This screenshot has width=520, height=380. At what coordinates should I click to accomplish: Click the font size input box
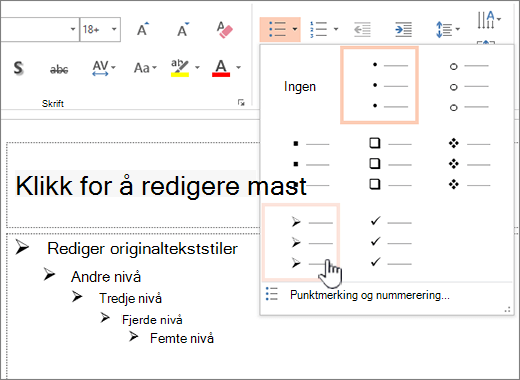95,29
